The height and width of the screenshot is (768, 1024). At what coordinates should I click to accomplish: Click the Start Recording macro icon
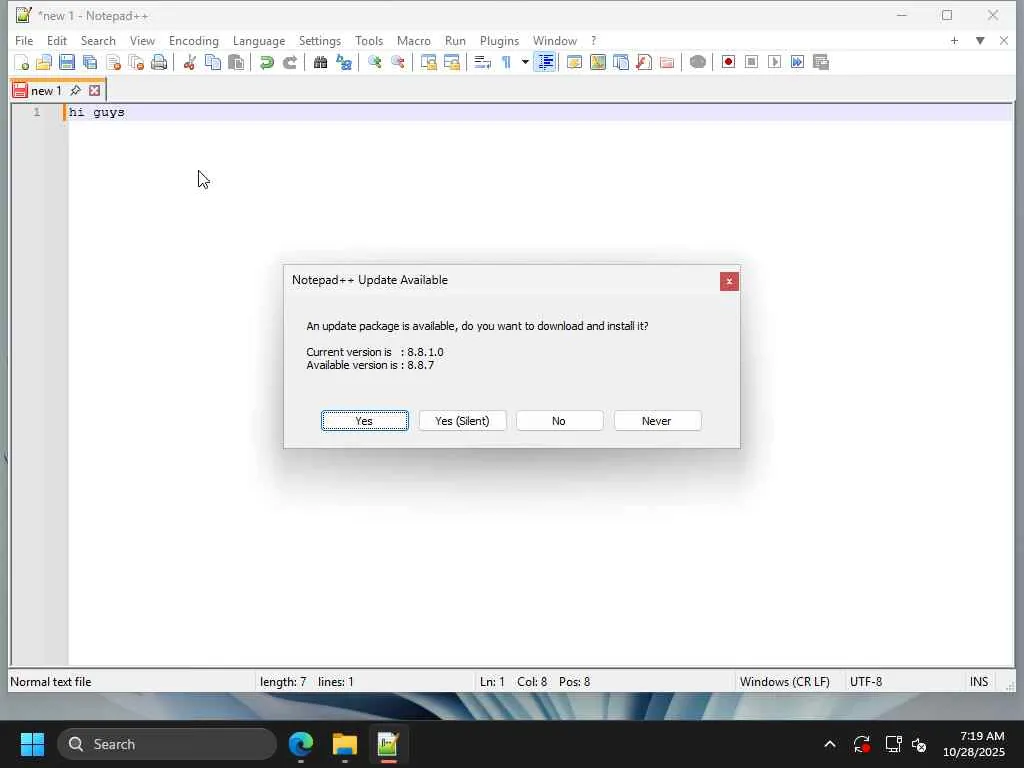click(x=728, y=62)
